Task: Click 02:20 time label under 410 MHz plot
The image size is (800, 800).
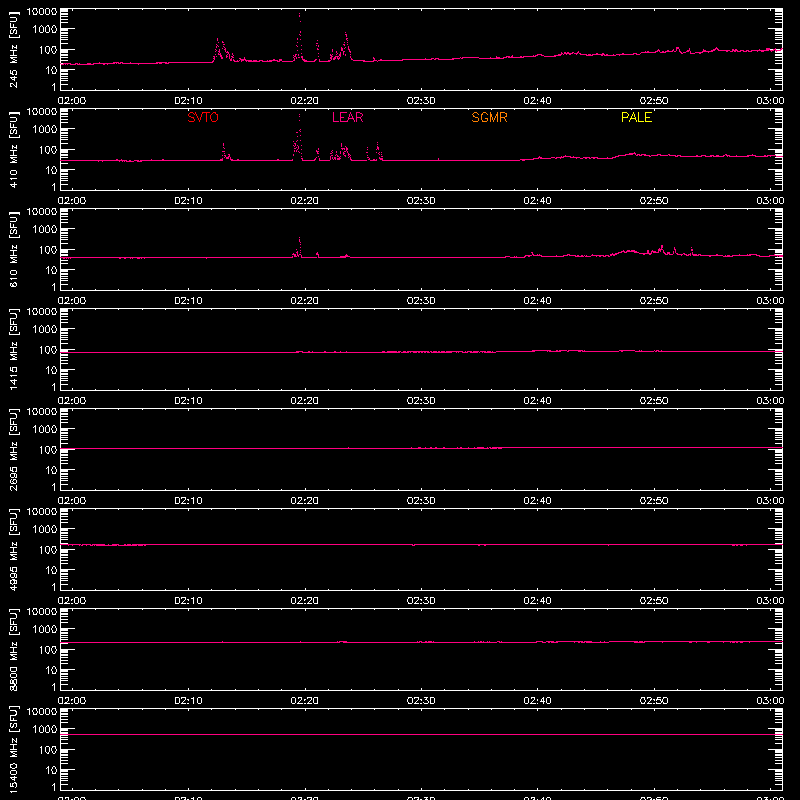Action: pos(305,201)
